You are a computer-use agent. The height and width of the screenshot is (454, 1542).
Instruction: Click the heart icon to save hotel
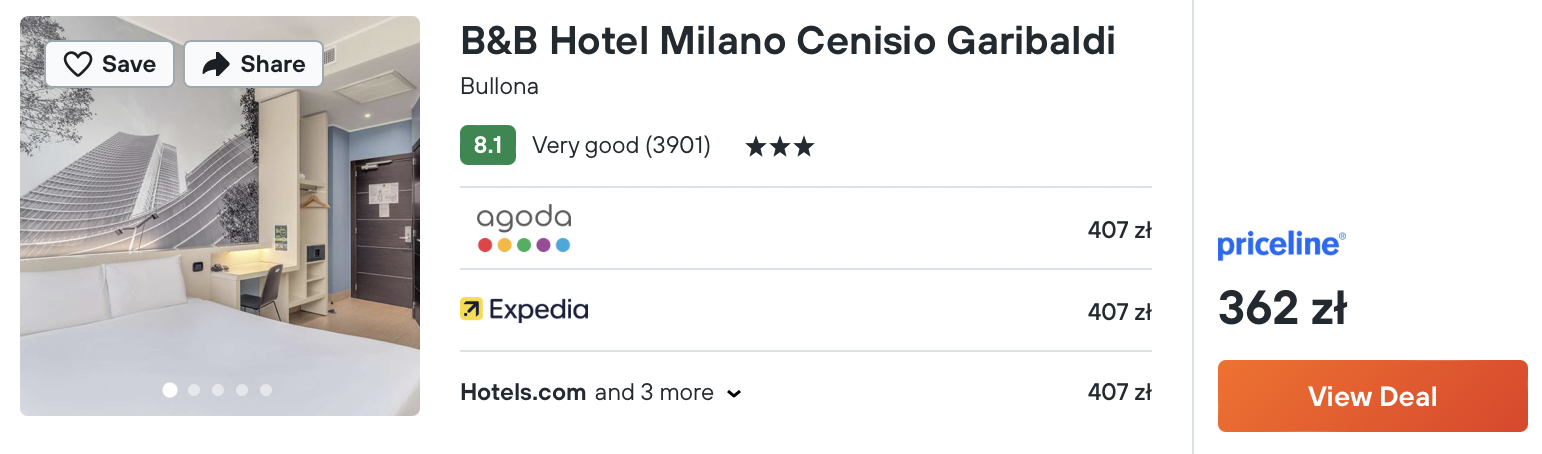78,65
